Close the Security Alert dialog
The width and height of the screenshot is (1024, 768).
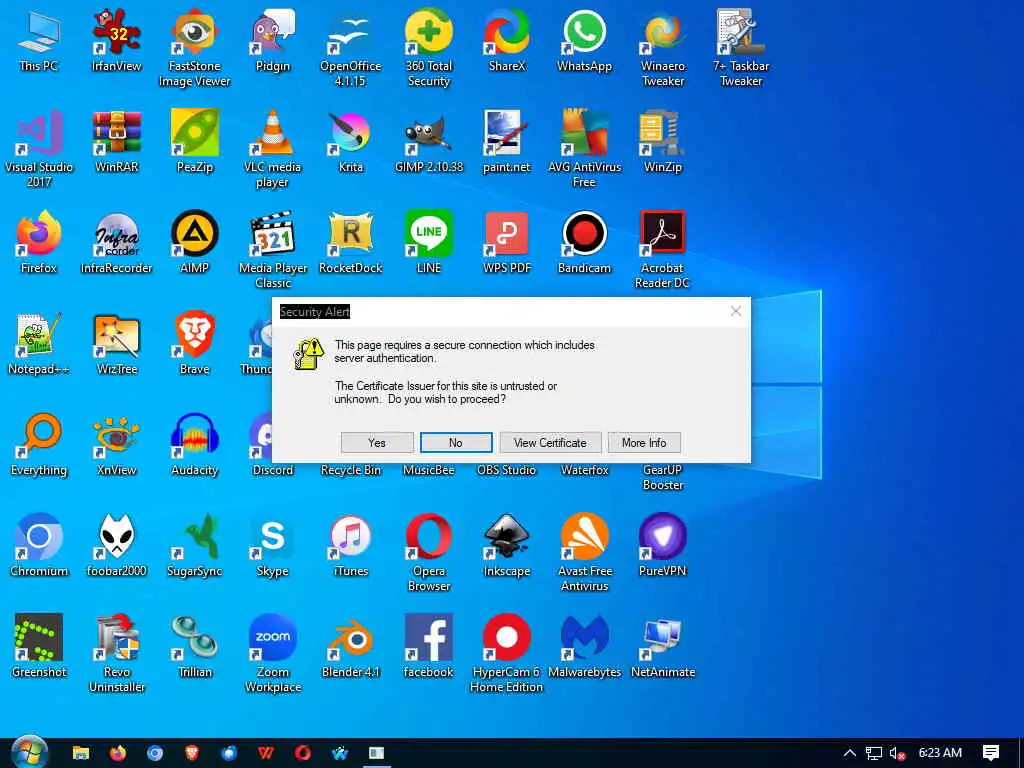(x=735, y=311)
